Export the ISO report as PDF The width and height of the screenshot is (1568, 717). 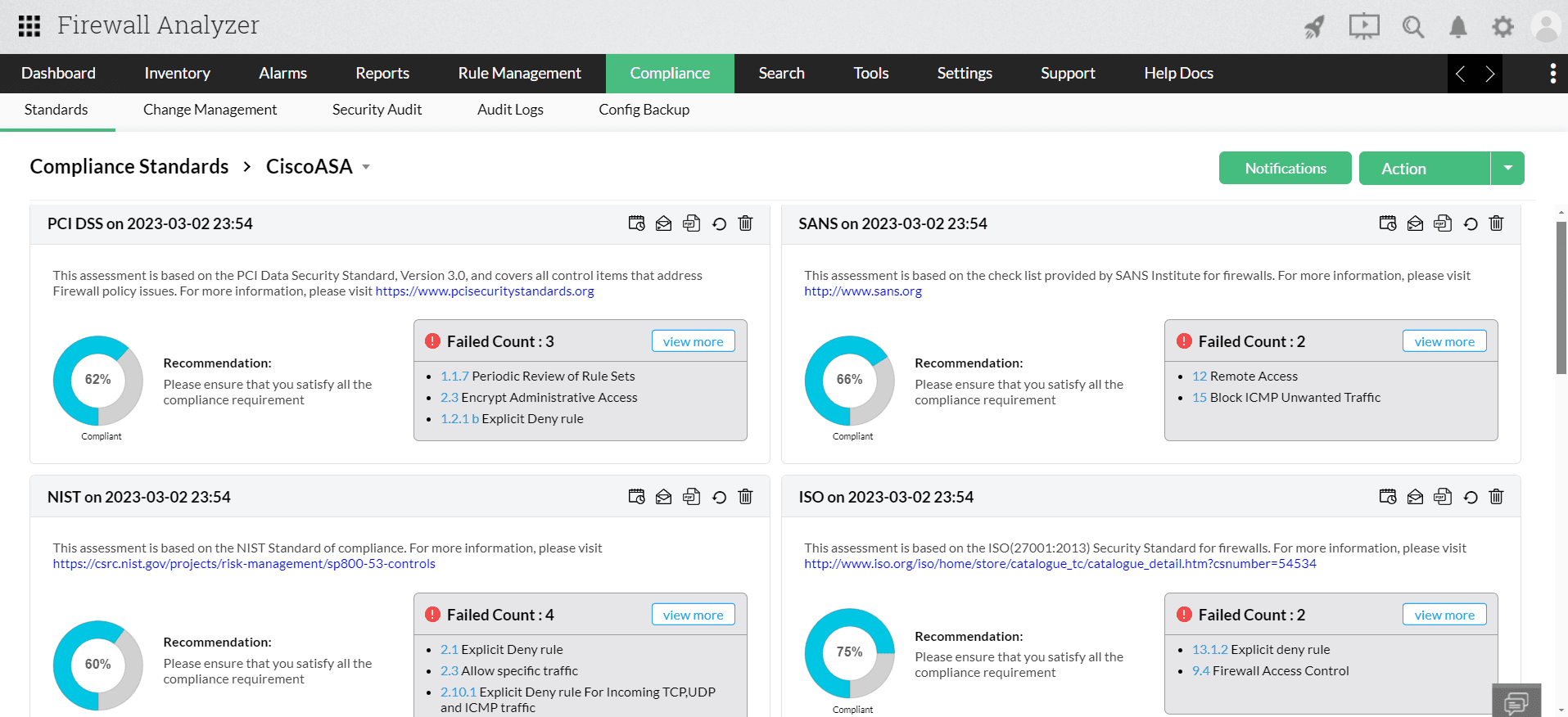coord(1443,497)
